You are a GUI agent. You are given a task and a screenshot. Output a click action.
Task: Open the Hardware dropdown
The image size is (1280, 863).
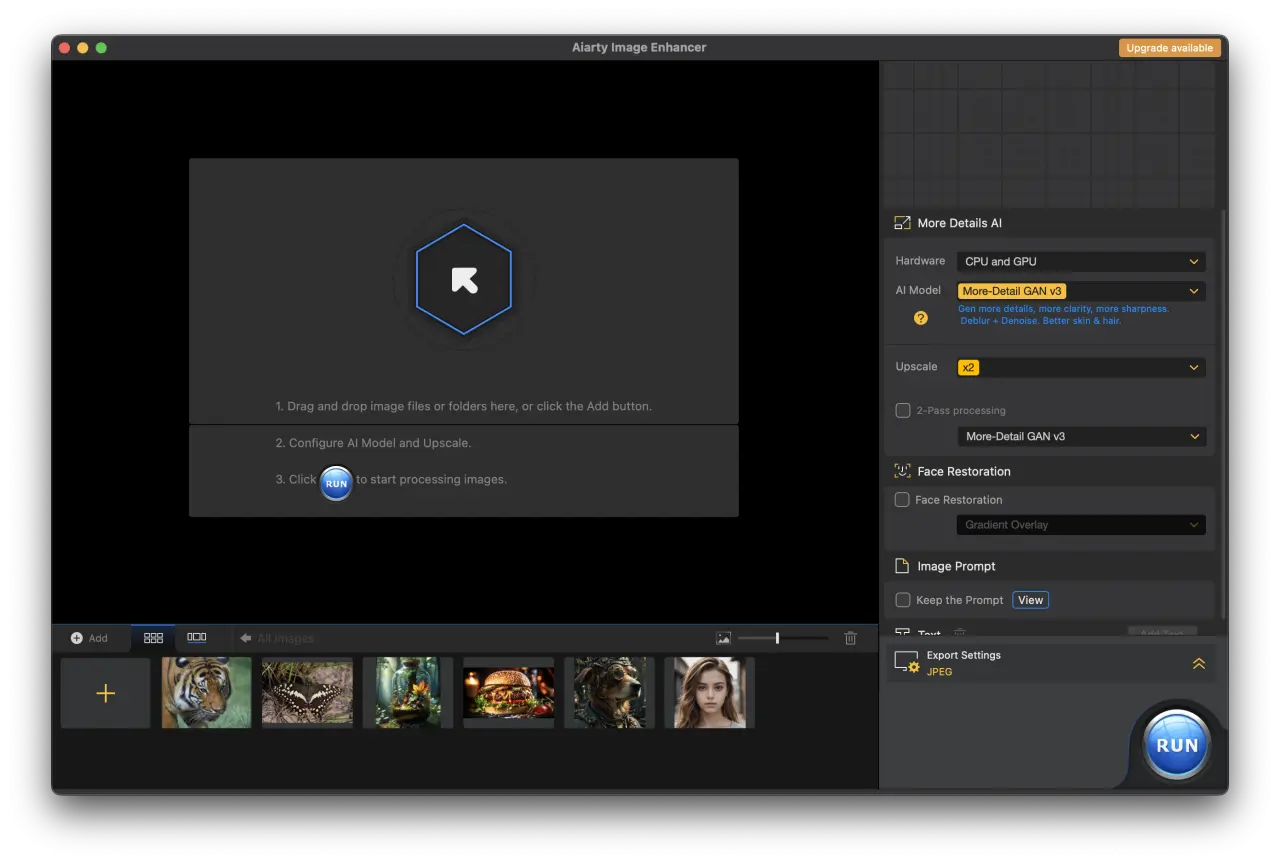1081,261
